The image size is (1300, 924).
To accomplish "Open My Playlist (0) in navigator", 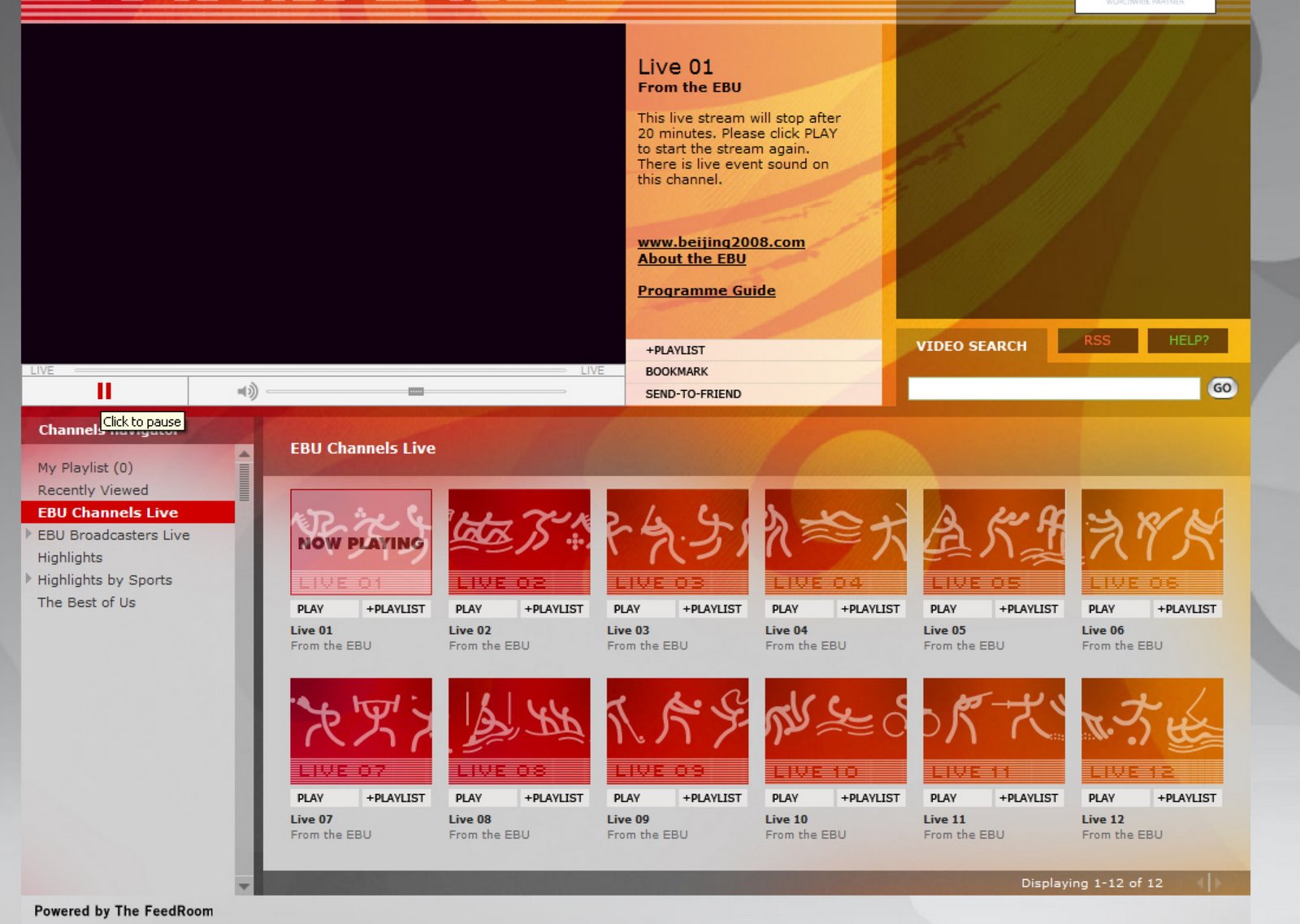I will point(85,467).
